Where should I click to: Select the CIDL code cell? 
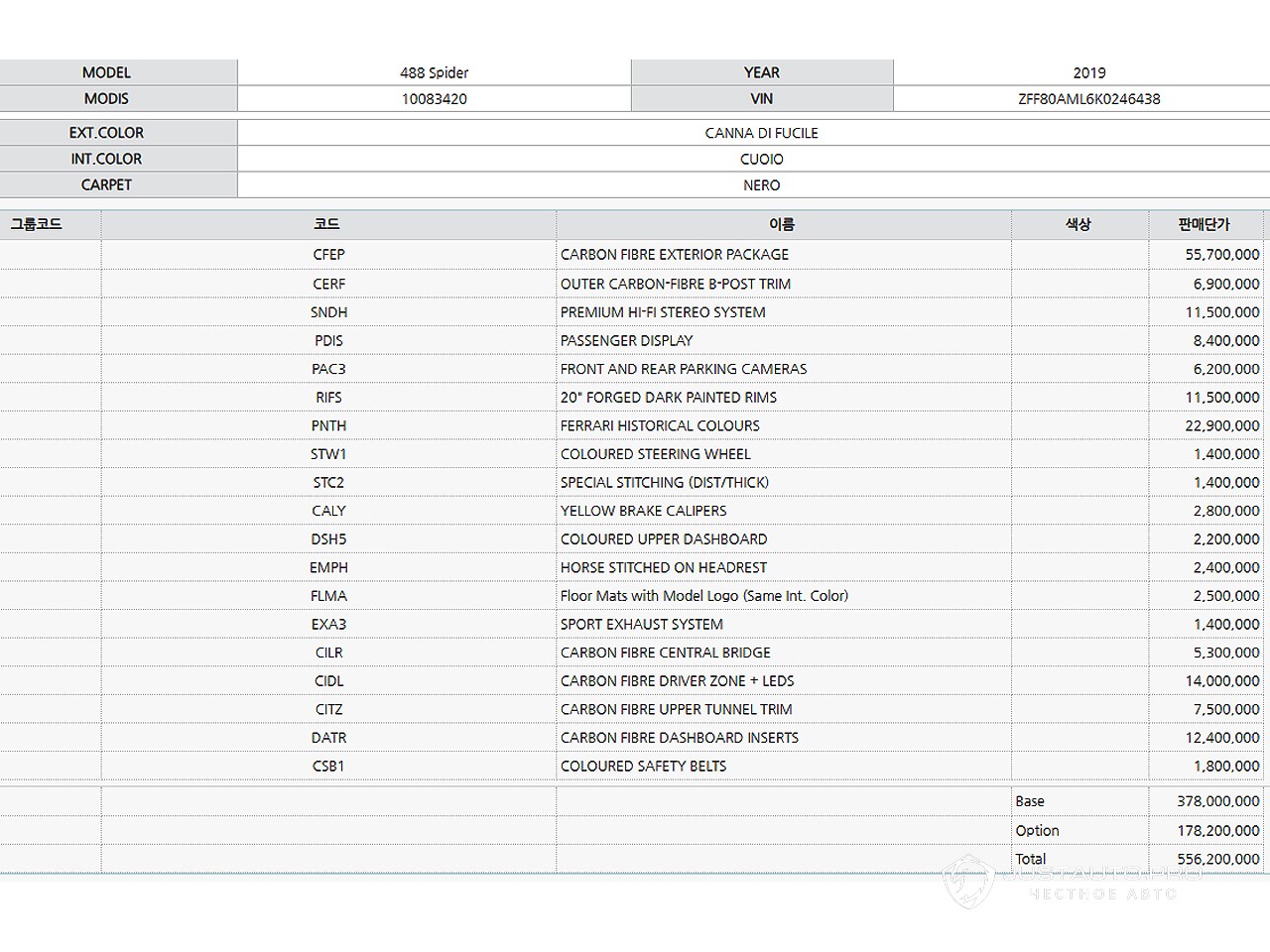[x=328, y=681]
